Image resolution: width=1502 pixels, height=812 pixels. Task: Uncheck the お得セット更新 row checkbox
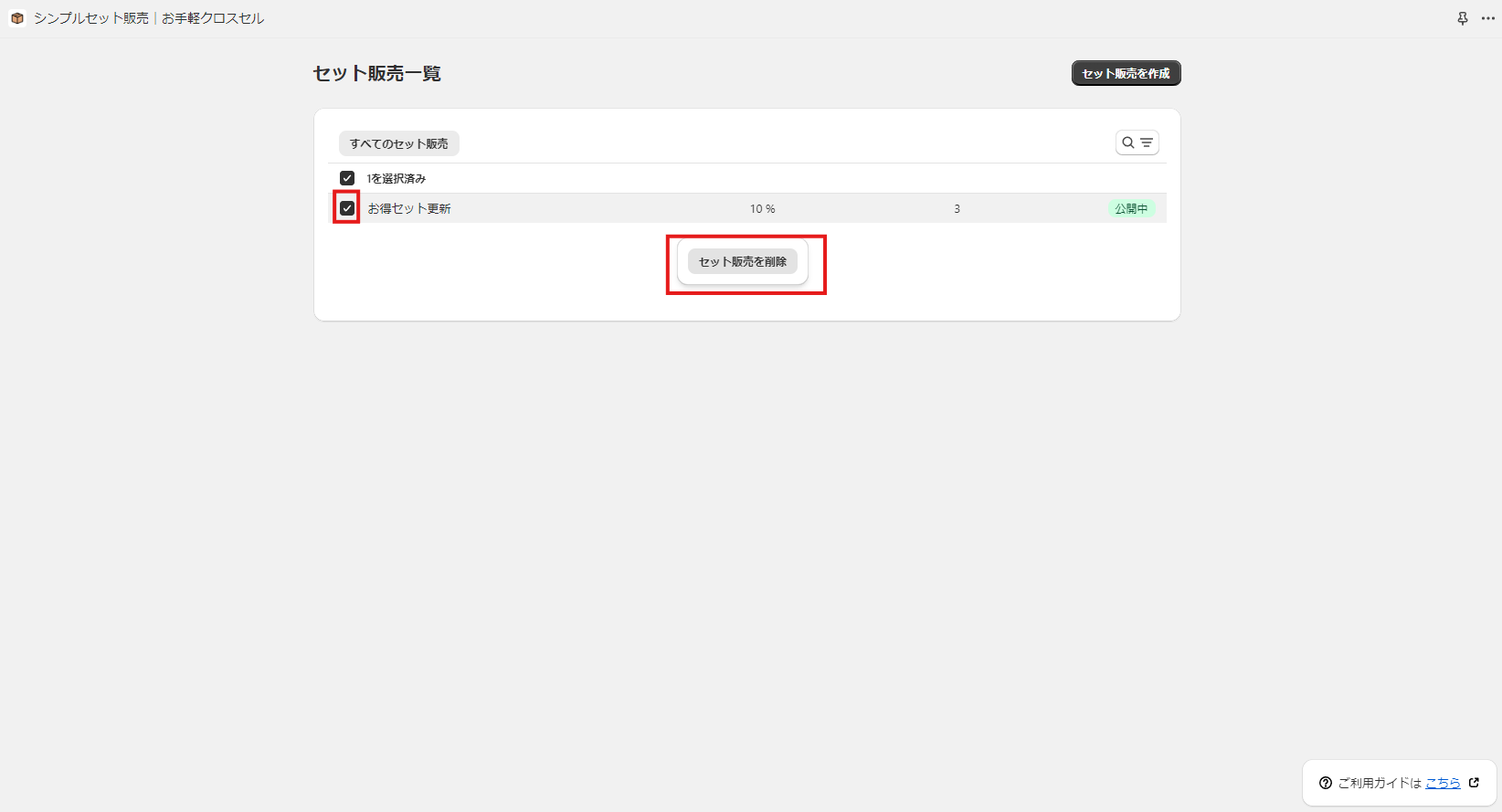coord(347,208)
